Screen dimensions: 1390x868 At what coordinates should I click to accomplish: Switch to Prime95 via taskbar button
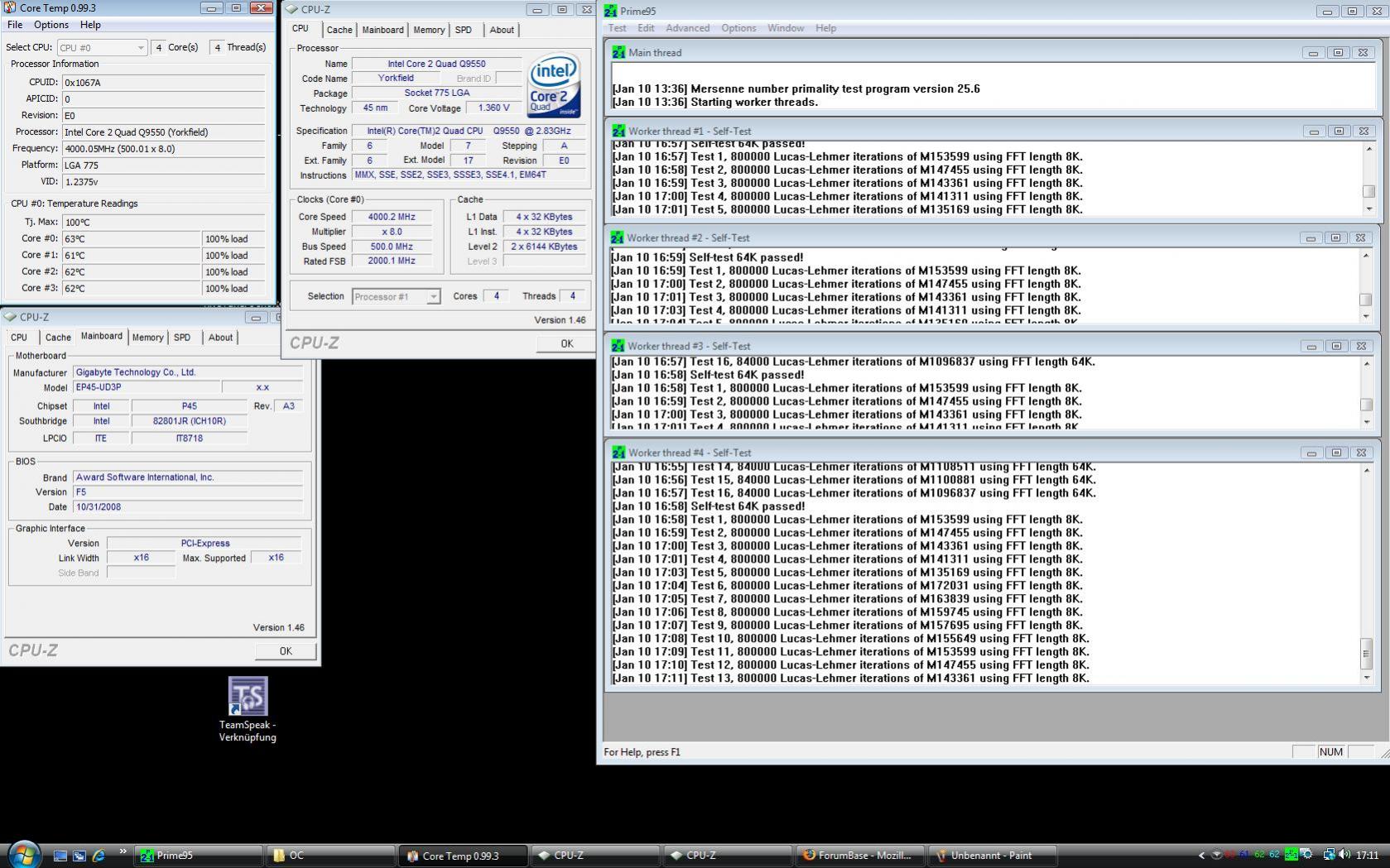point(198,856)
